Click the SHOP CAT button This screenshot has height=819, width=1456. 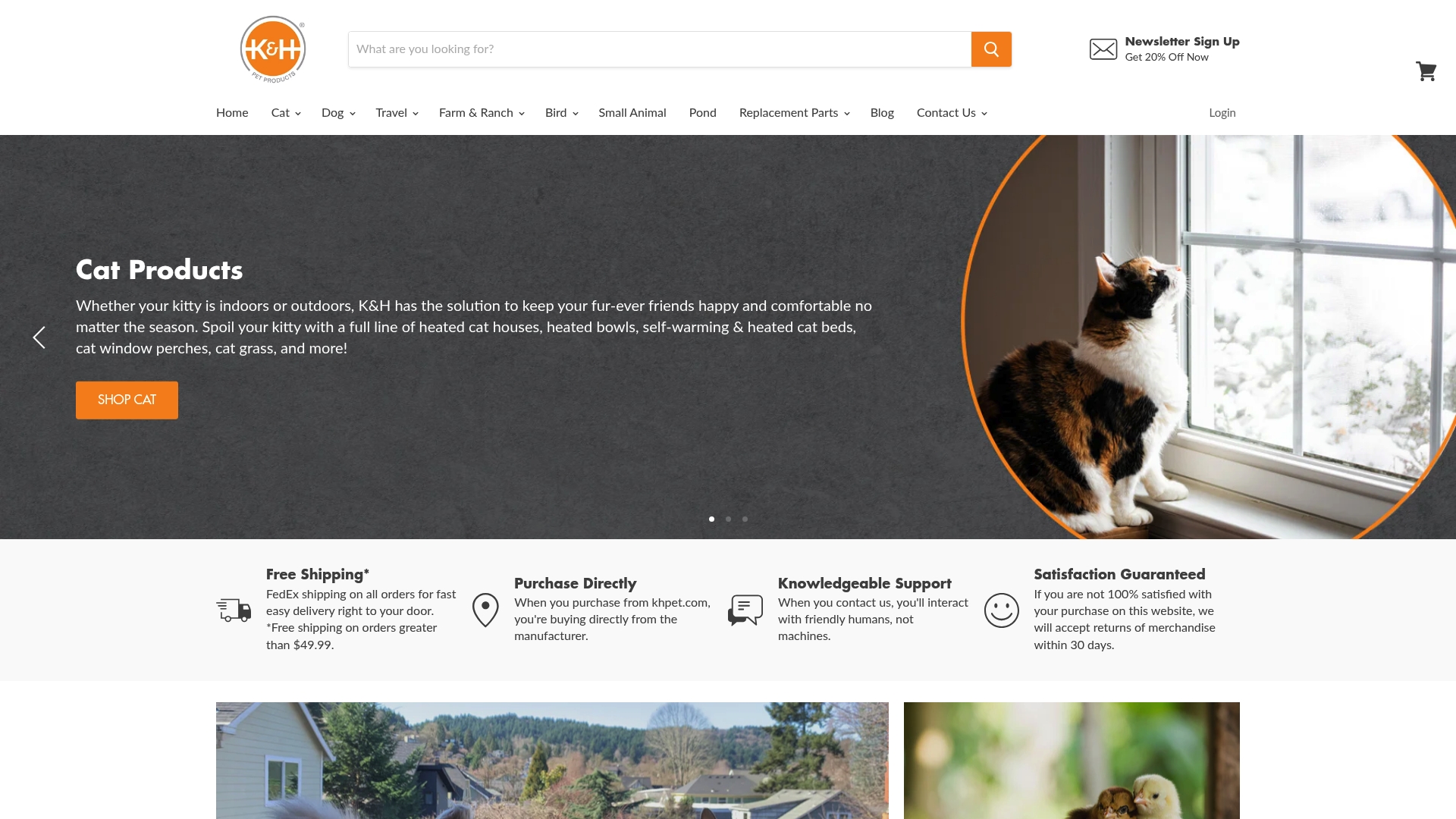pyautogui.click(x=127, y=400)
